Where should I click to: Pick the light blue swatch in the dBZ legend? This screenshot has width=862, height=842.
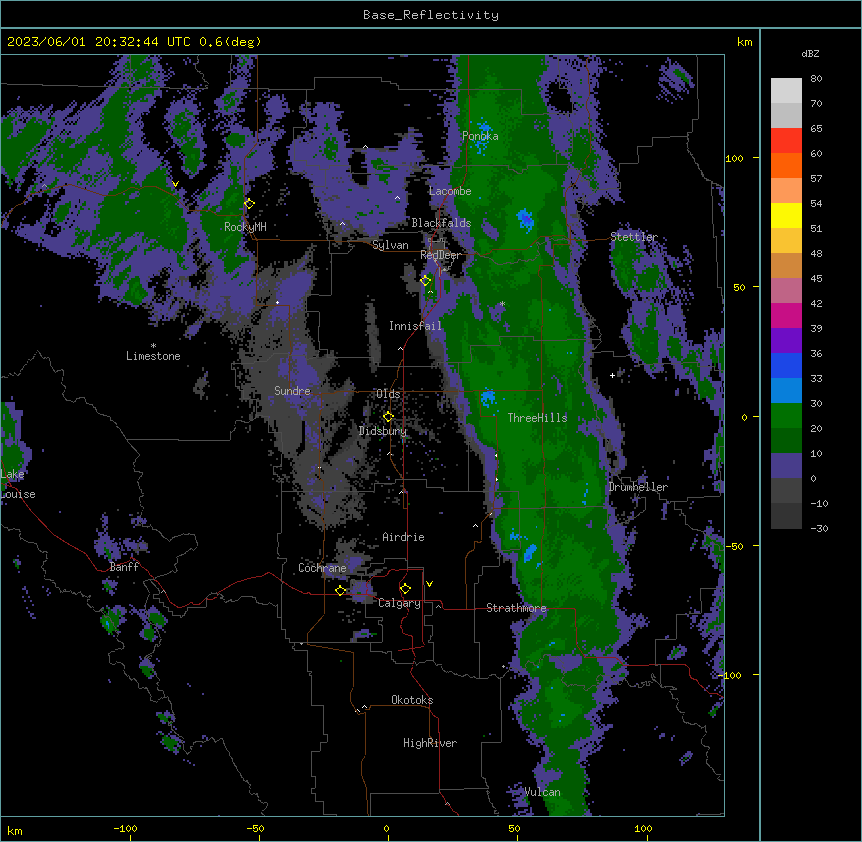click(786, 390)
